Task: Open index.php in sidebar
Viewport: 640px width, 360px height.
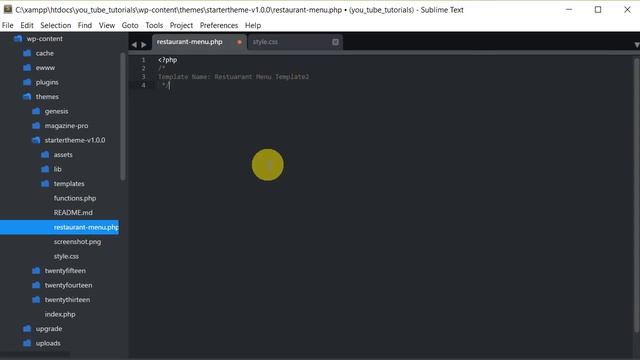Action: (x=60, y=314)
